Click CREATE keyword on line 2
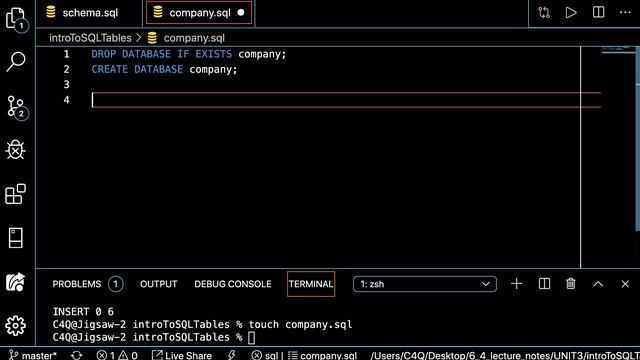The image size is (640, 360). [109, 69]
